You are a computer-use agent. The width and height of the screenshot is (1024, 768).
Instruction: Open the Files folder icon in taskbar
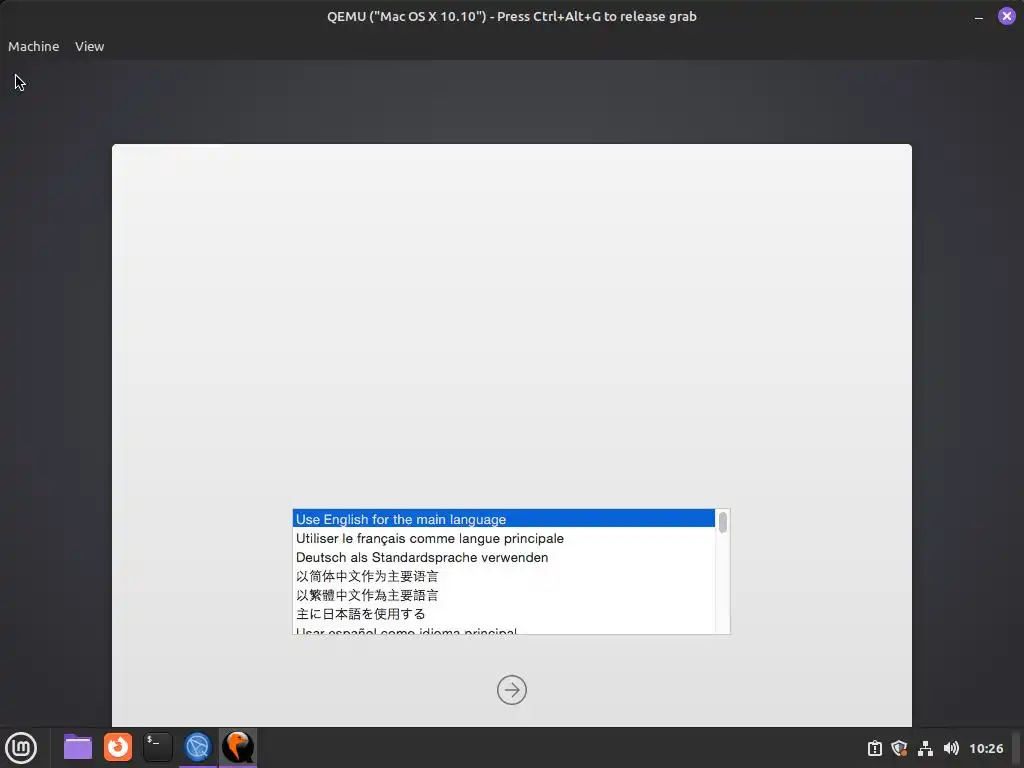[78, 747]
